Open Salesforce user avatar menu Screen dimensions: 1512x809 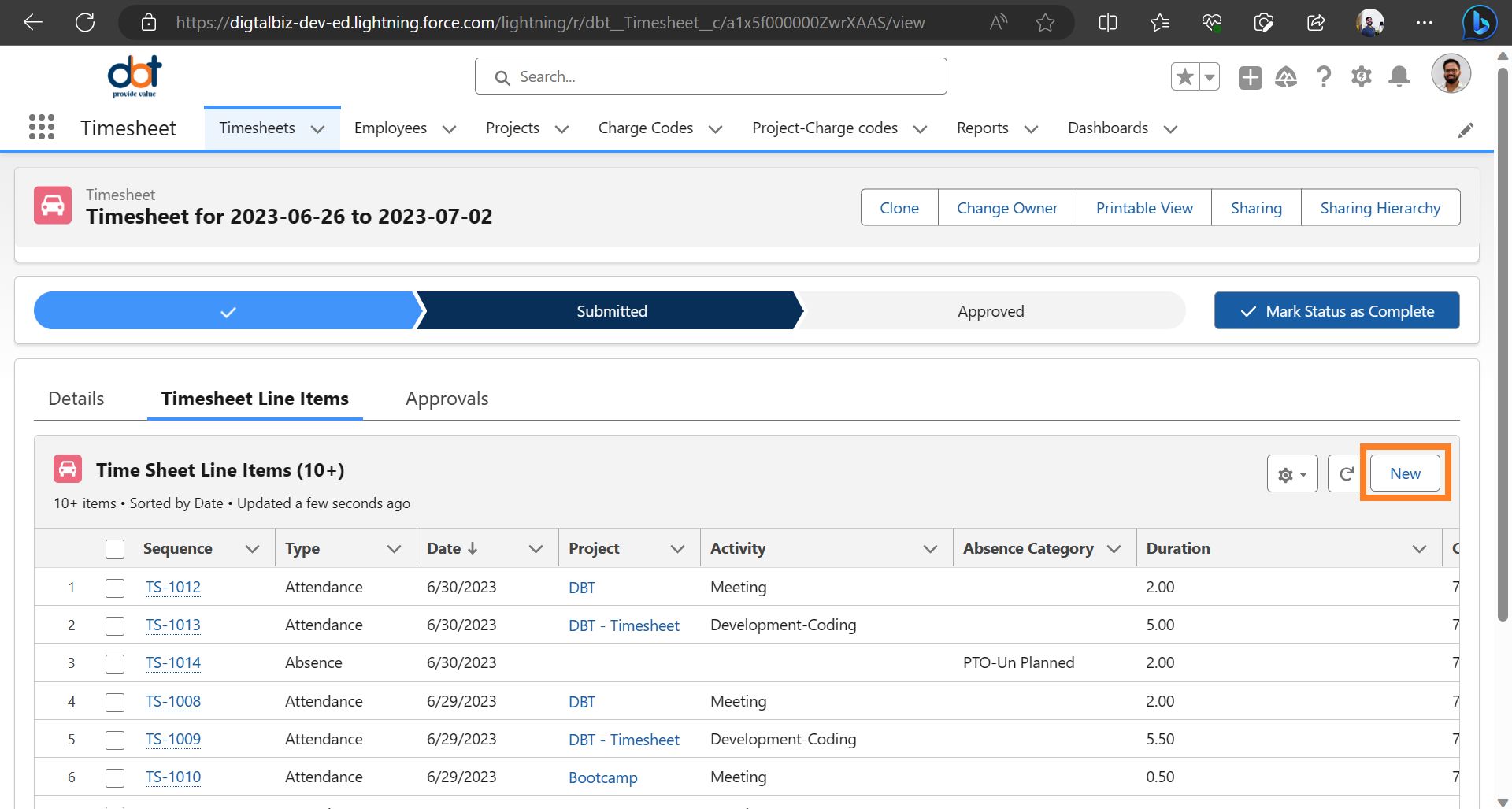[x=1451, y=74]
